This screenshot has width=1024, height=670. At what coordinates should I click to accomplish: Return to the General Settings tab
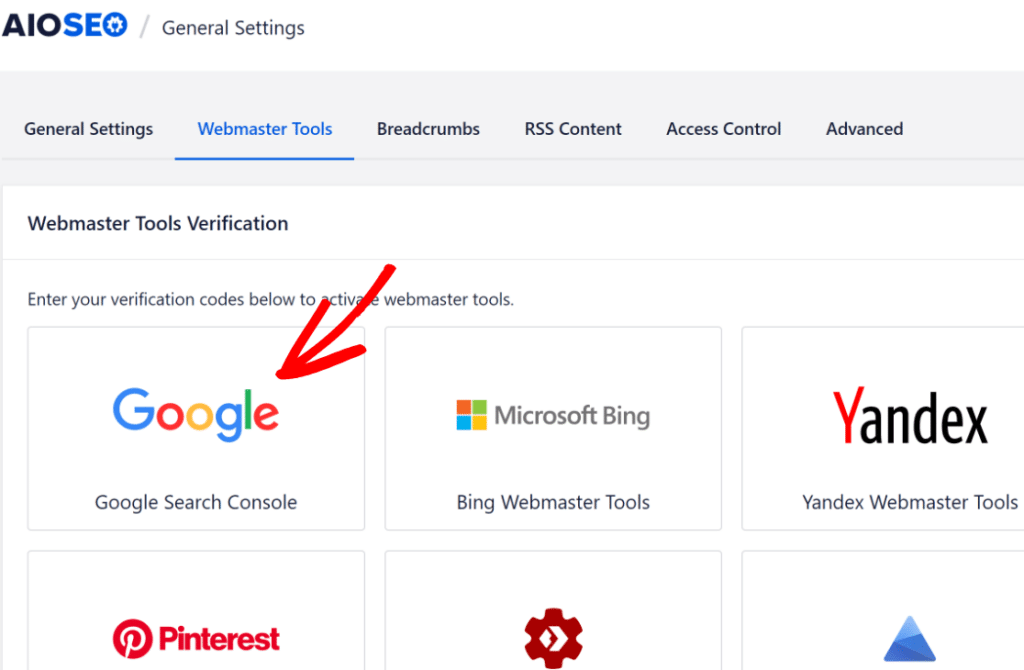(x=88, y=129)
